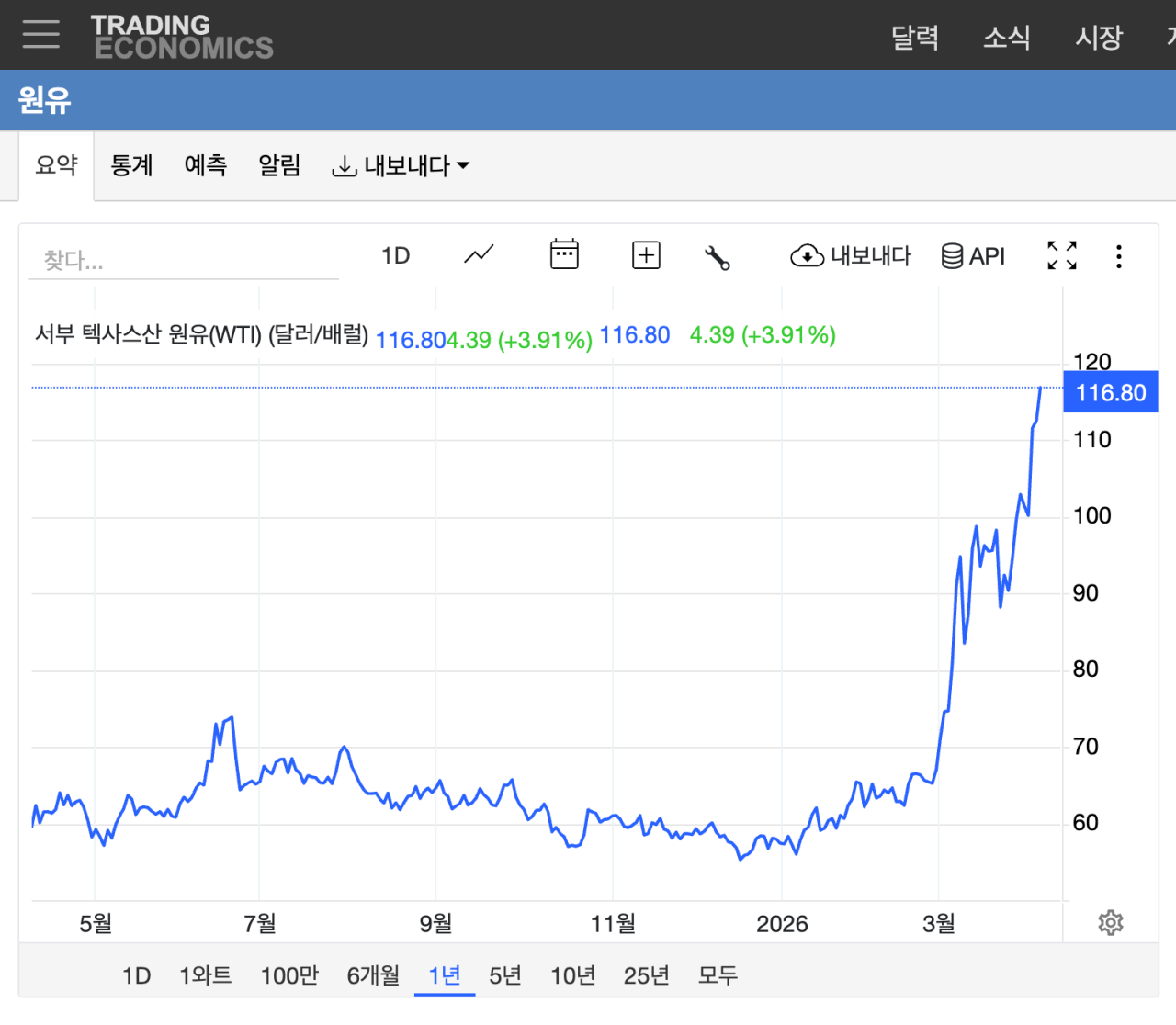This screenshot has height=1025, width=1176.
Task: Add comparison with plus square icon
Action: tap(646, 255)
